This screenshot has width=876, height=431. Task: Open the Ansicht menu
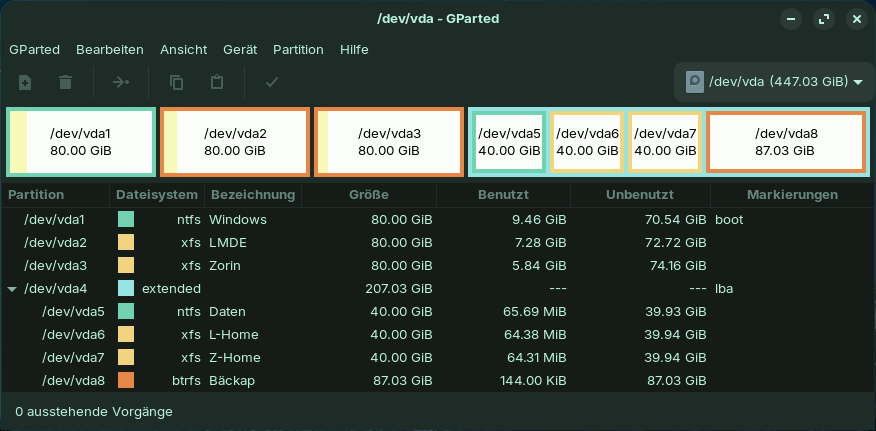pos(183,50)
